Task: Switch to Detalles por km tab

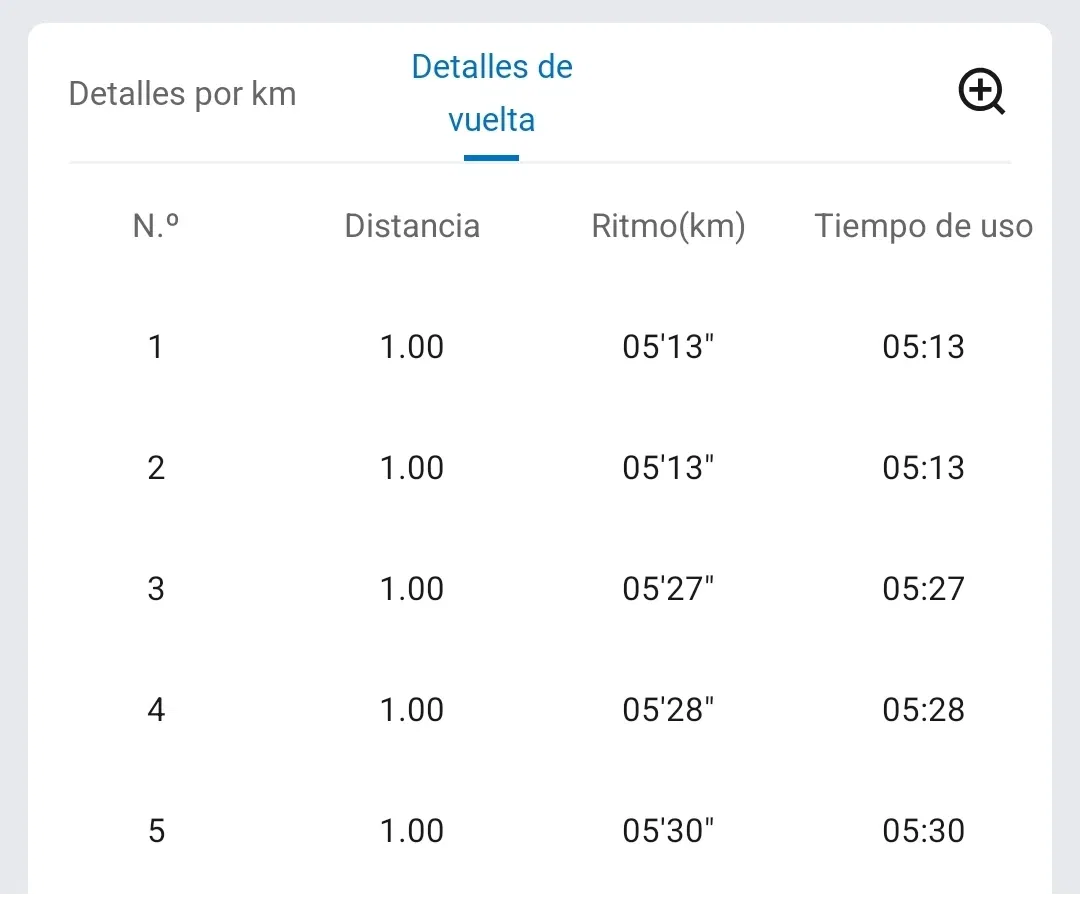Action: click(x=182, y=94)
